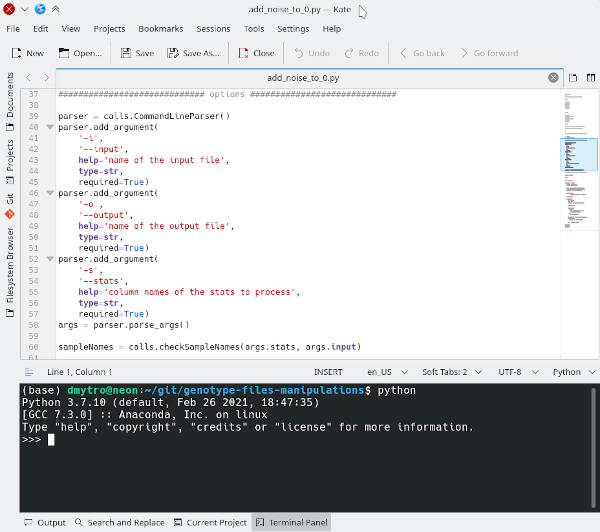Viewport: 600px width, 532px height.
Task: Click on the '--input' string
Action: (x=103, y=149)
